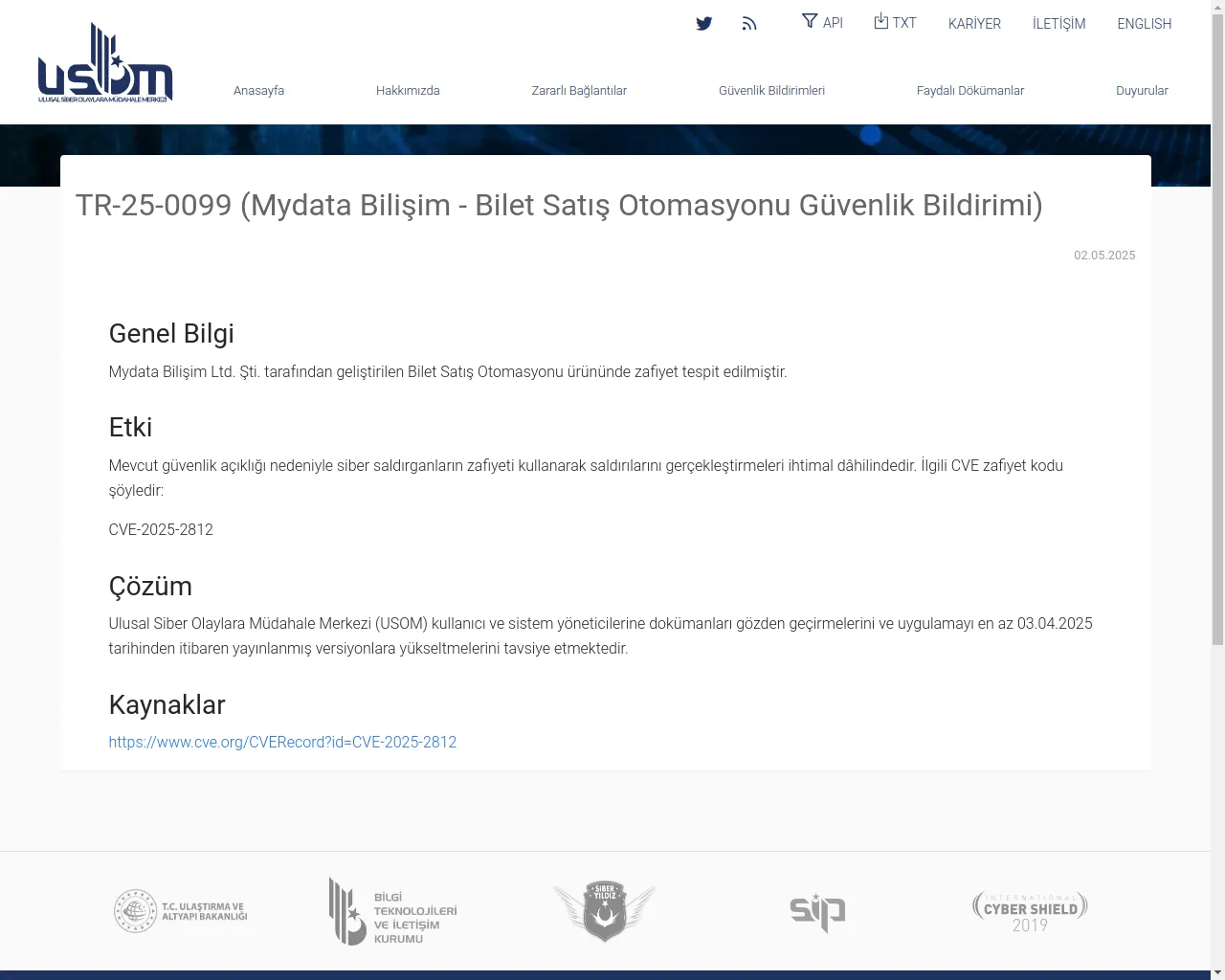Click the SIP logo
The height and width of the screenshot is (980, 1225).
(817, 912)
